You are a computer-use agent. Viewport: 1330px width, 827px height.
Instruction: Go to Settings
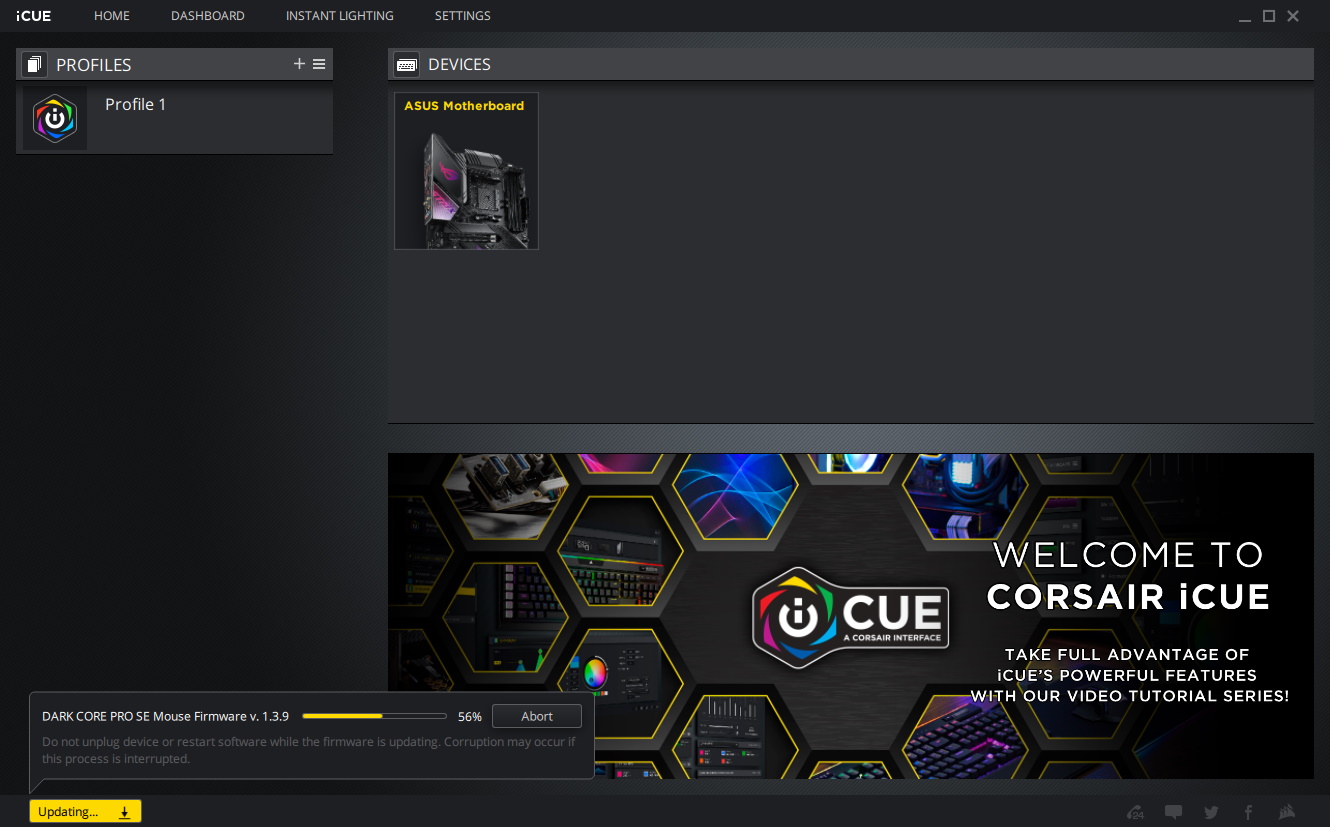click(462, 16)
